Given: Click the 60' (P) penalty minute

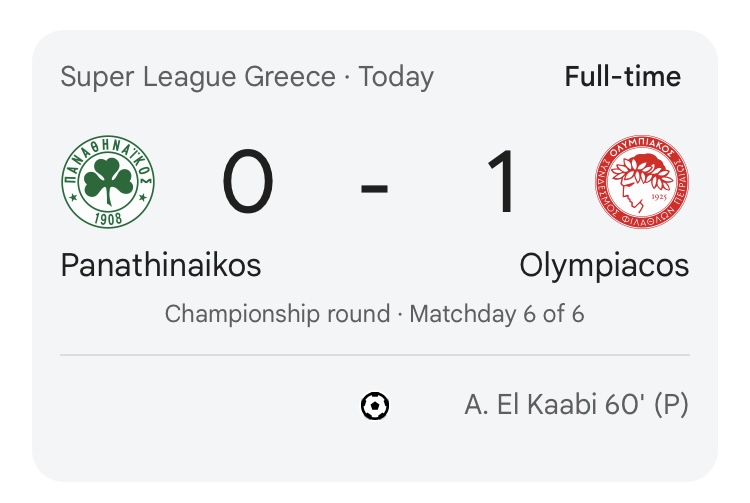Looking at the screenshot, I should (643, 406).
